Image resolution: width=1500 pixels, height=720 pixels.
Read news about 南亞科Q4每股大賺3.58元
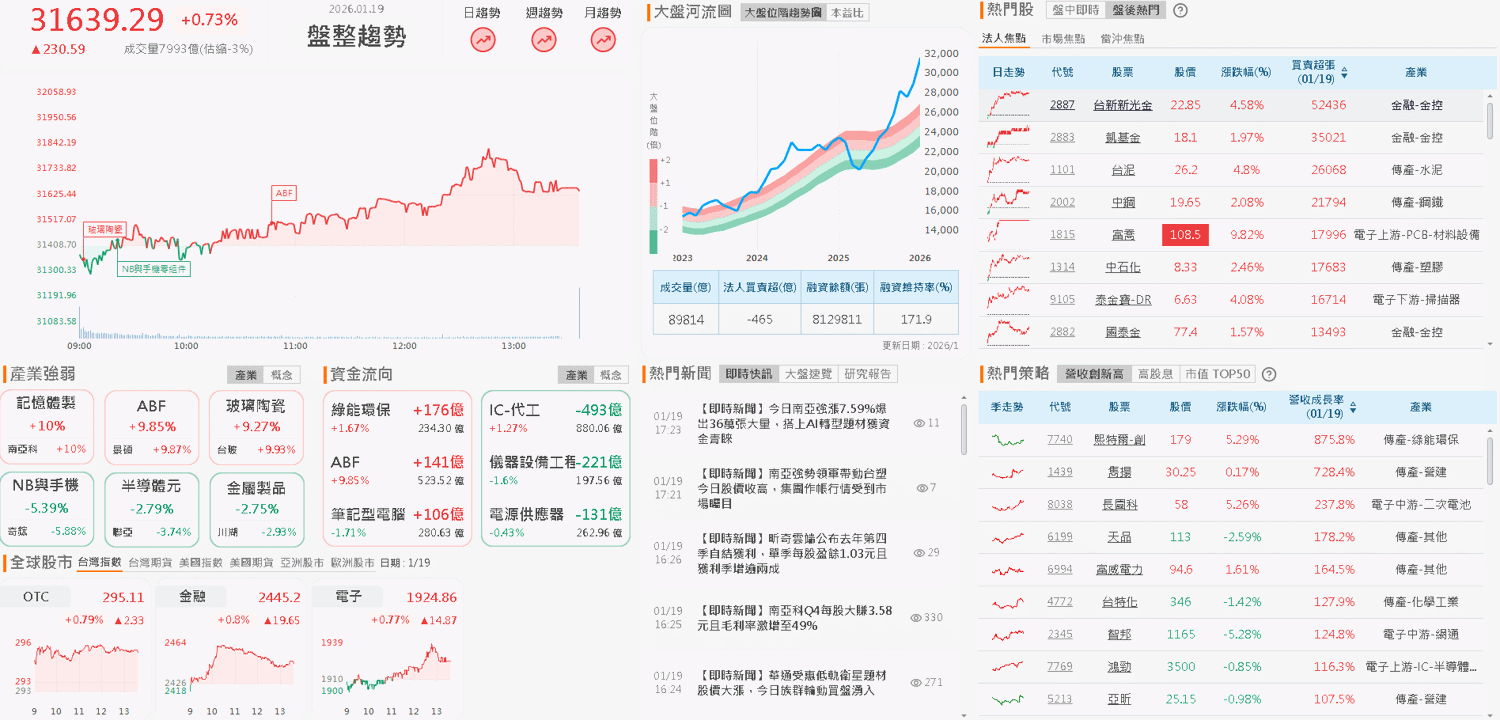[794, 617]
